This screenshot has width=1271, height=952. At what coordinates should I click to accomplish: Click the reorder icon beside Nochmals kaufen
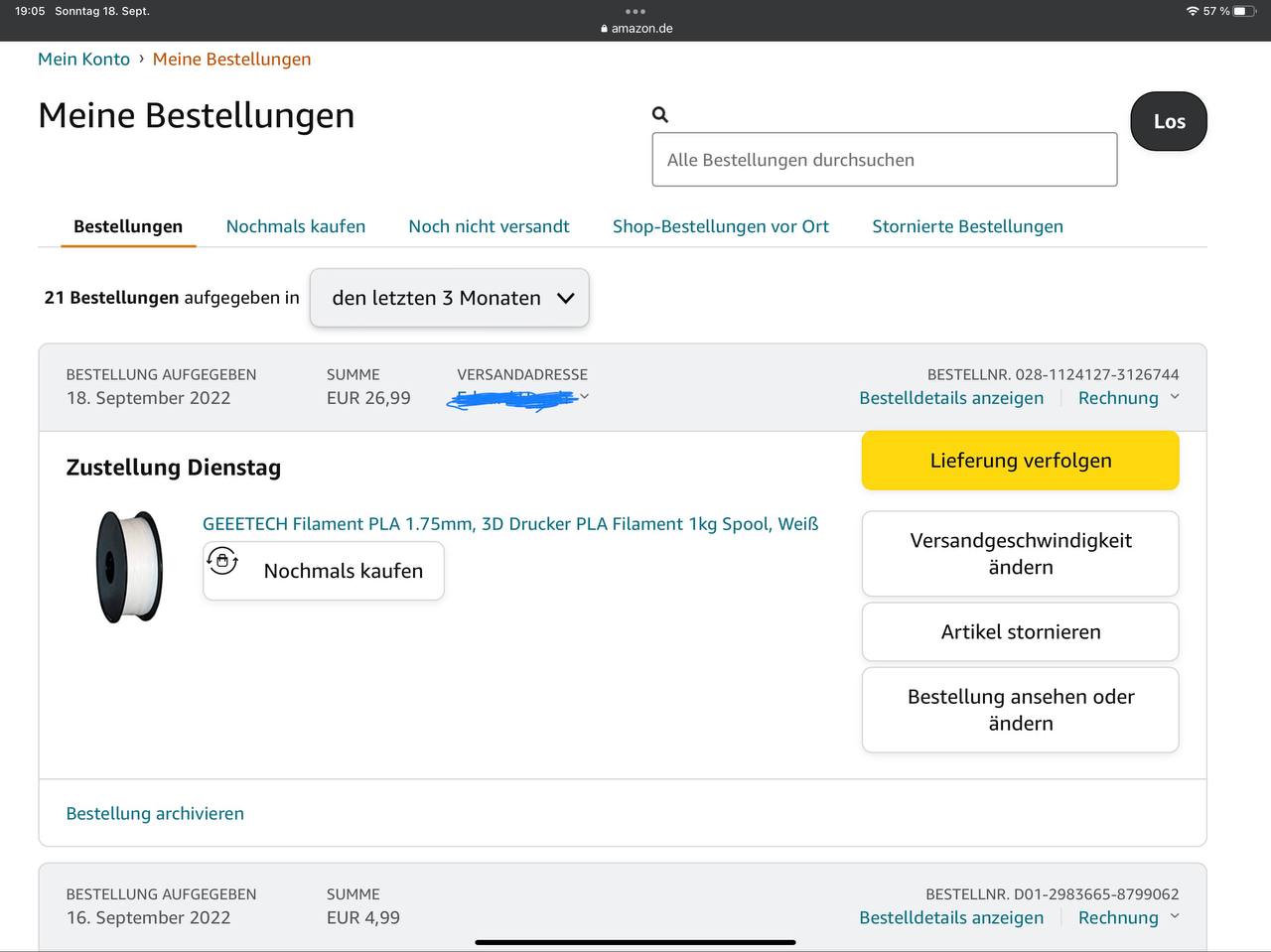[x=222, y=562]
